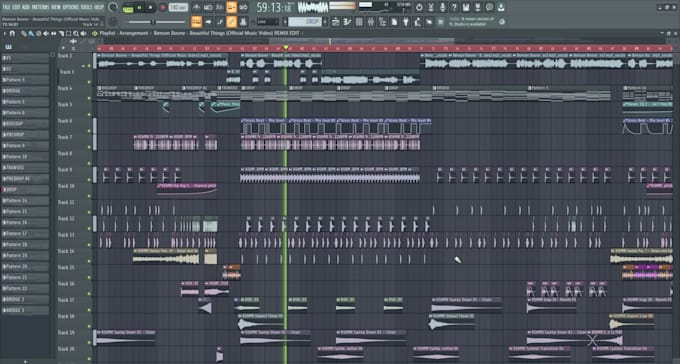
Task: Click the question mark help icon
Action: tap(454, 7)
